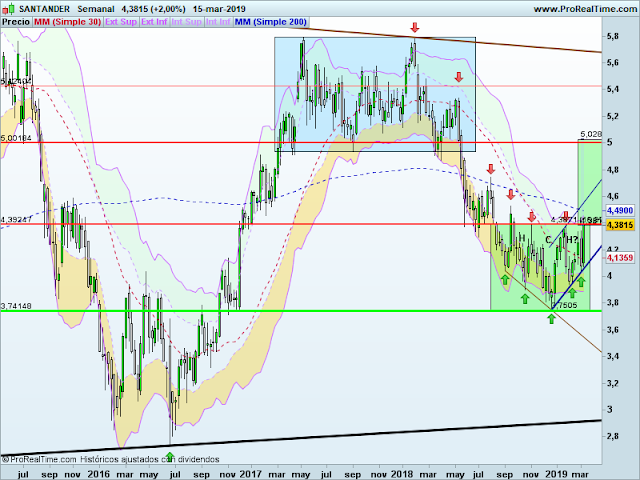The width and height of the screenshot is (640, 480).
Task: Click the candlestick chart icon beside SANTANDER
Action: click(9, 8)
